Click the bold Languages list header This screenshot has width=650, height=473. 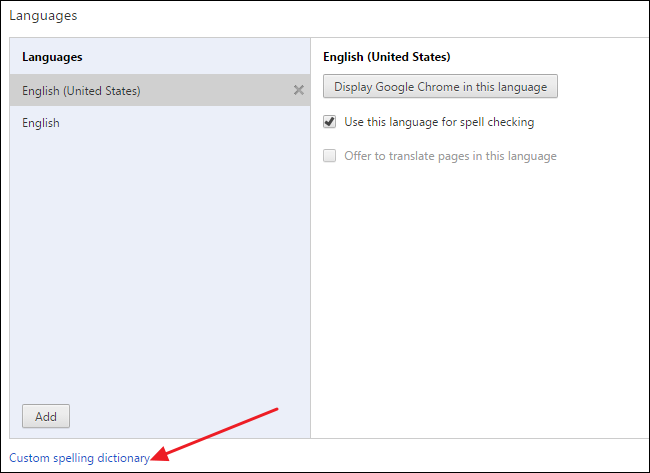click(x=52, y=58)
